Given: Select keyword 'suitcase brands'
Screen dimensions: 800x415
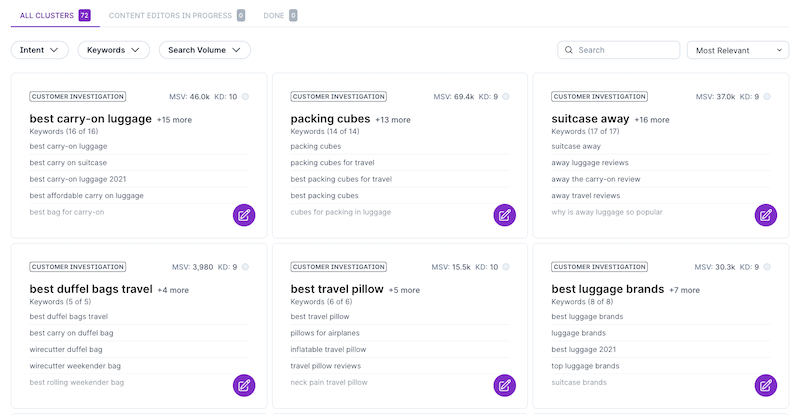Looking at the screenshot, I should click(x=579, y=382).
